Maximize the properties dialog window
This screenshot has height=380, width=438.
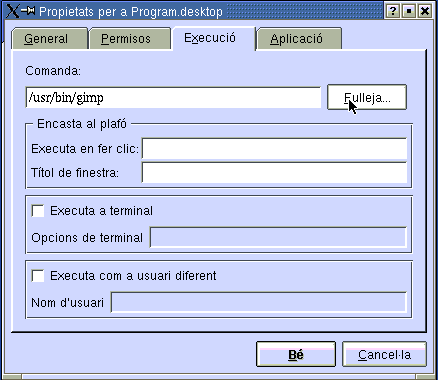tap(409, 11)
